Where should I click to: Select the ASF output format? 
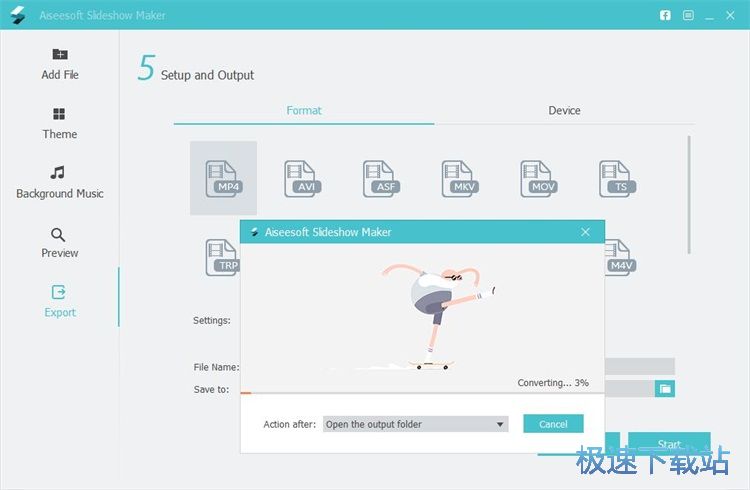pyautogui.click(x=381, y=178)
